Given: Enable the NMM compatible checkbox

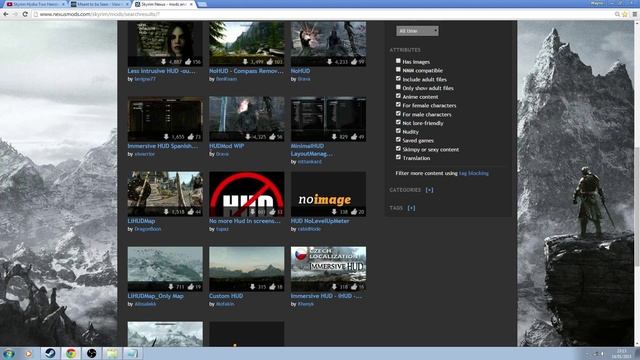Looking at the screenshot, I should (x=398, y=70).
